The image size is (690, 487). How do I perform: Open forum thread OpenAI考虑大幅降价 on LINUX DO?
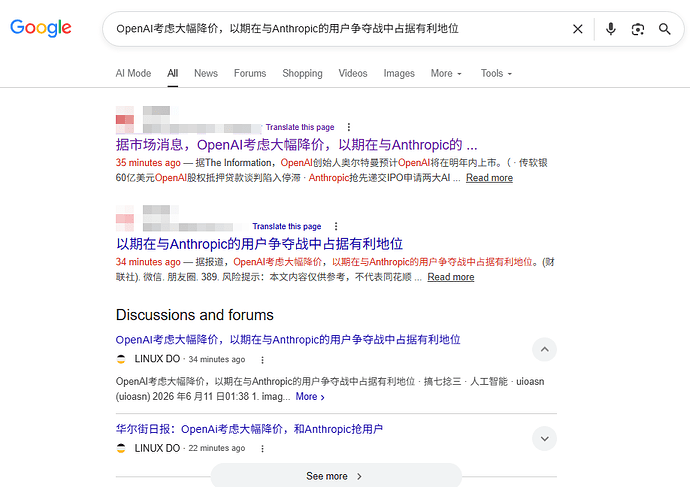point(288,340)
